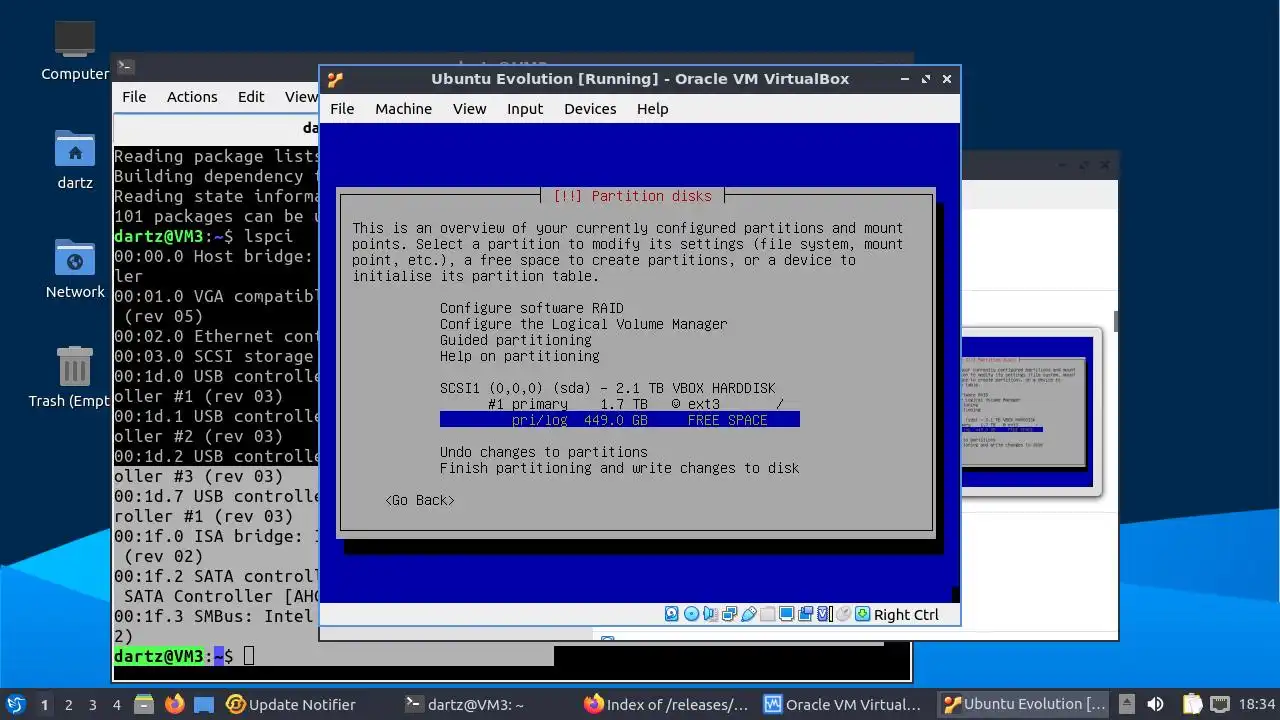This screenshot has height=720, width=1280.
Task: Open the VirtualBox File menu
Action: [342, 109]
